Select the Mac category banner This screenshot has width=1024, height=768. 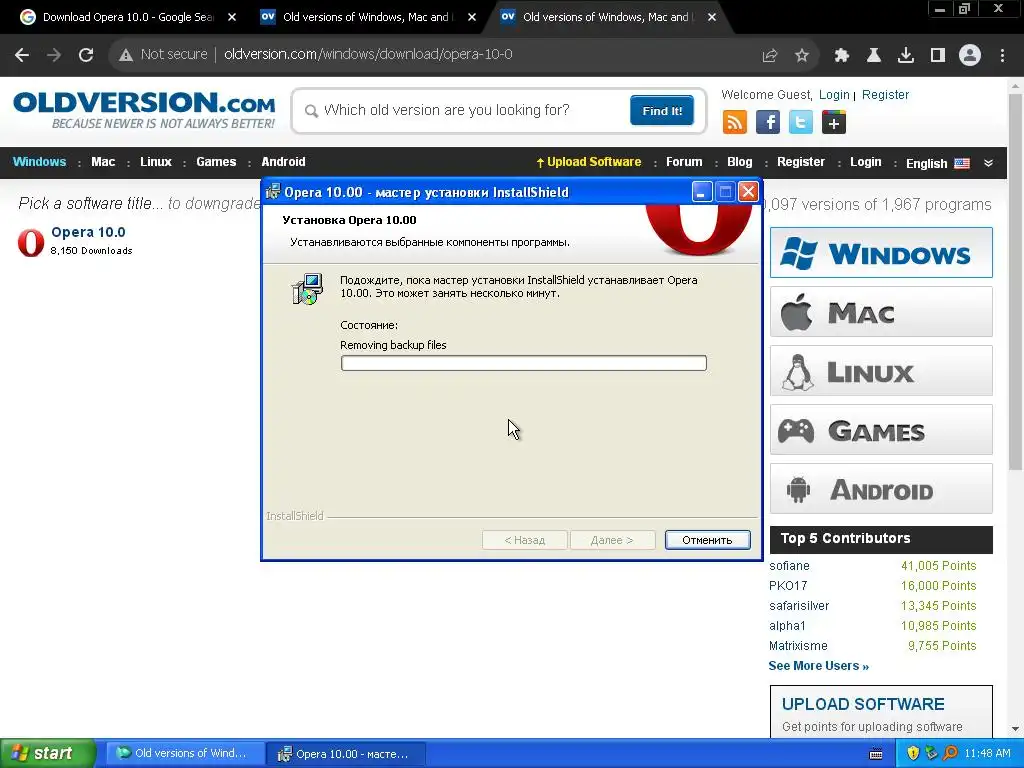click(881, 312)
